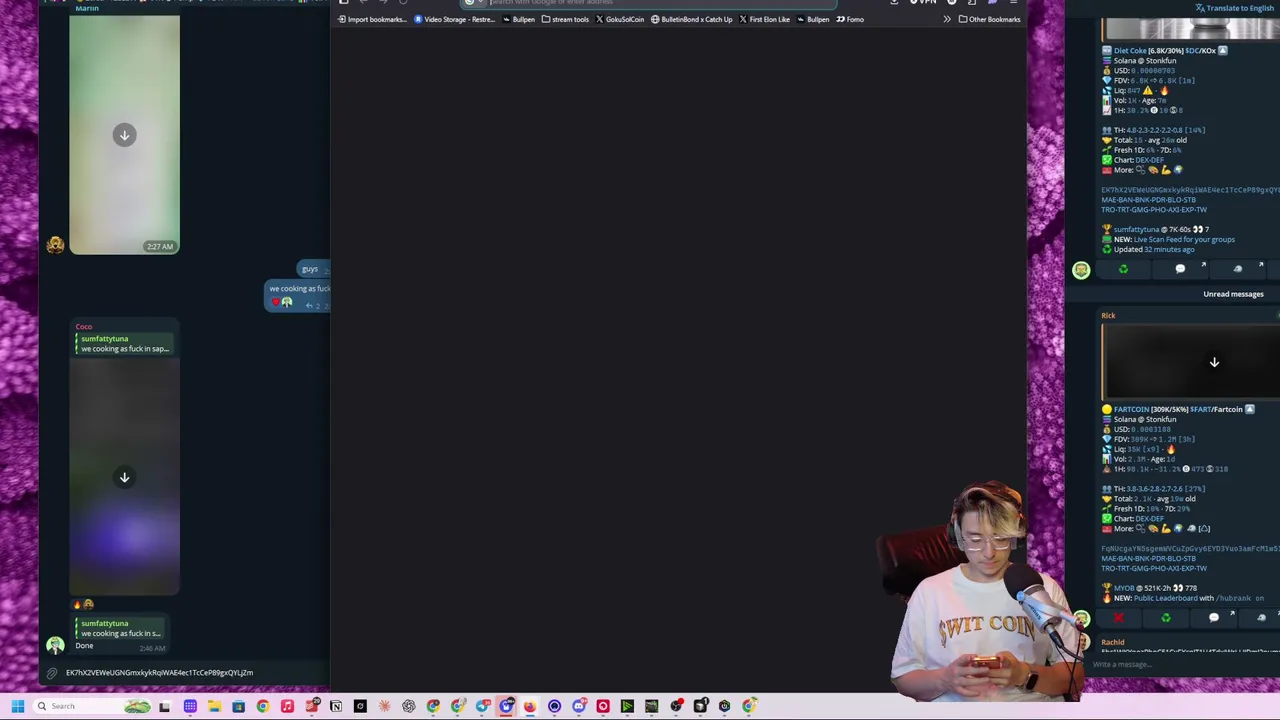Viewport: 1280px width, 720px height.
Task: Click the red X button under FARTCOIN message
Action: 1119,618
